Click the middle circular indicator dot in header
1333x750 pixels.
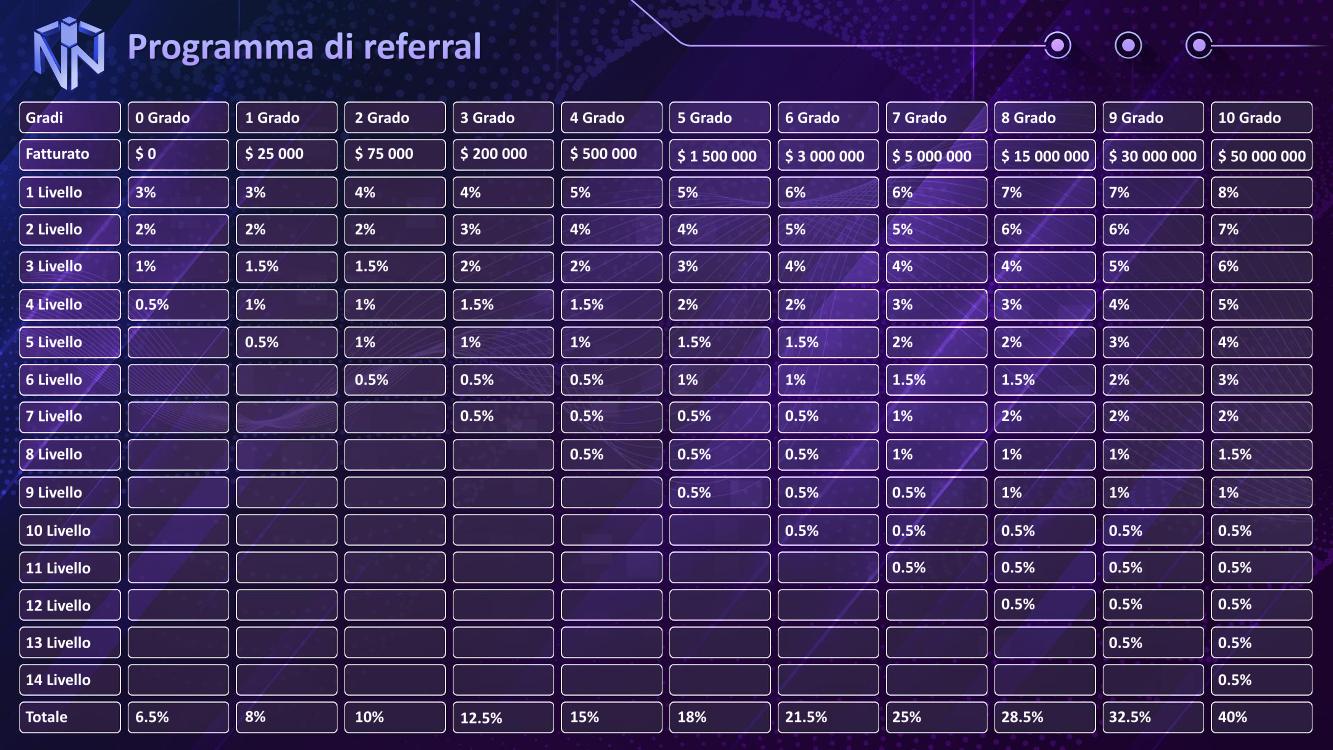point(1128,45)
